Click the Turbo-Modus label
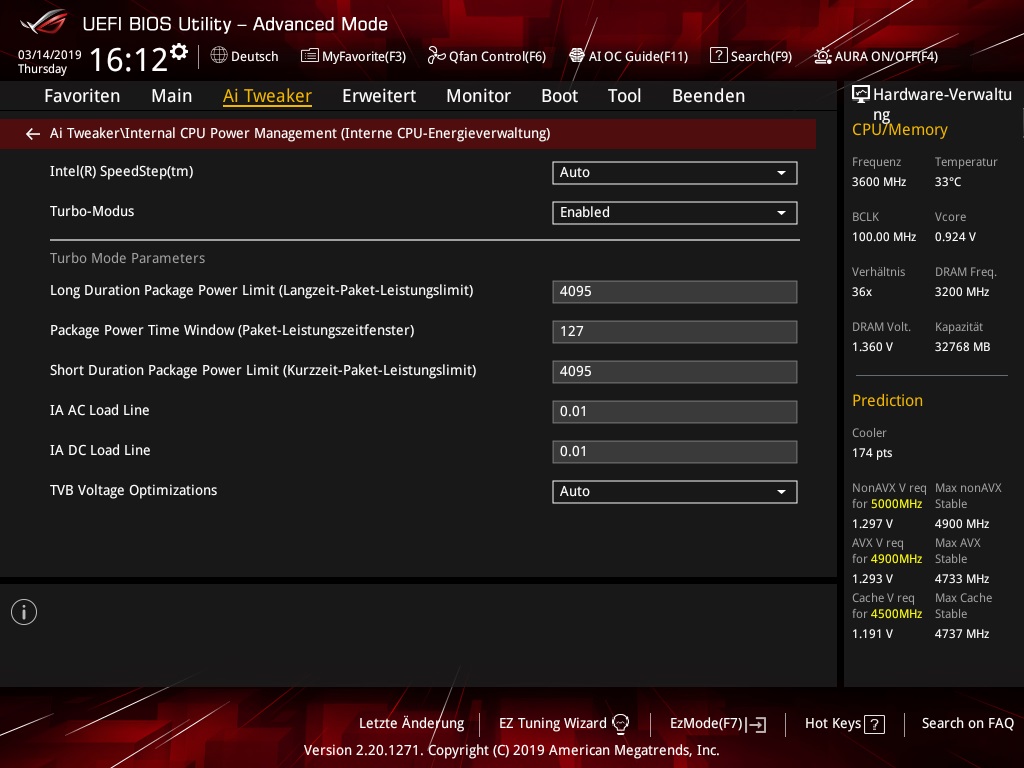The width and height of the screenshot is (1024, 768). [92, 212]
